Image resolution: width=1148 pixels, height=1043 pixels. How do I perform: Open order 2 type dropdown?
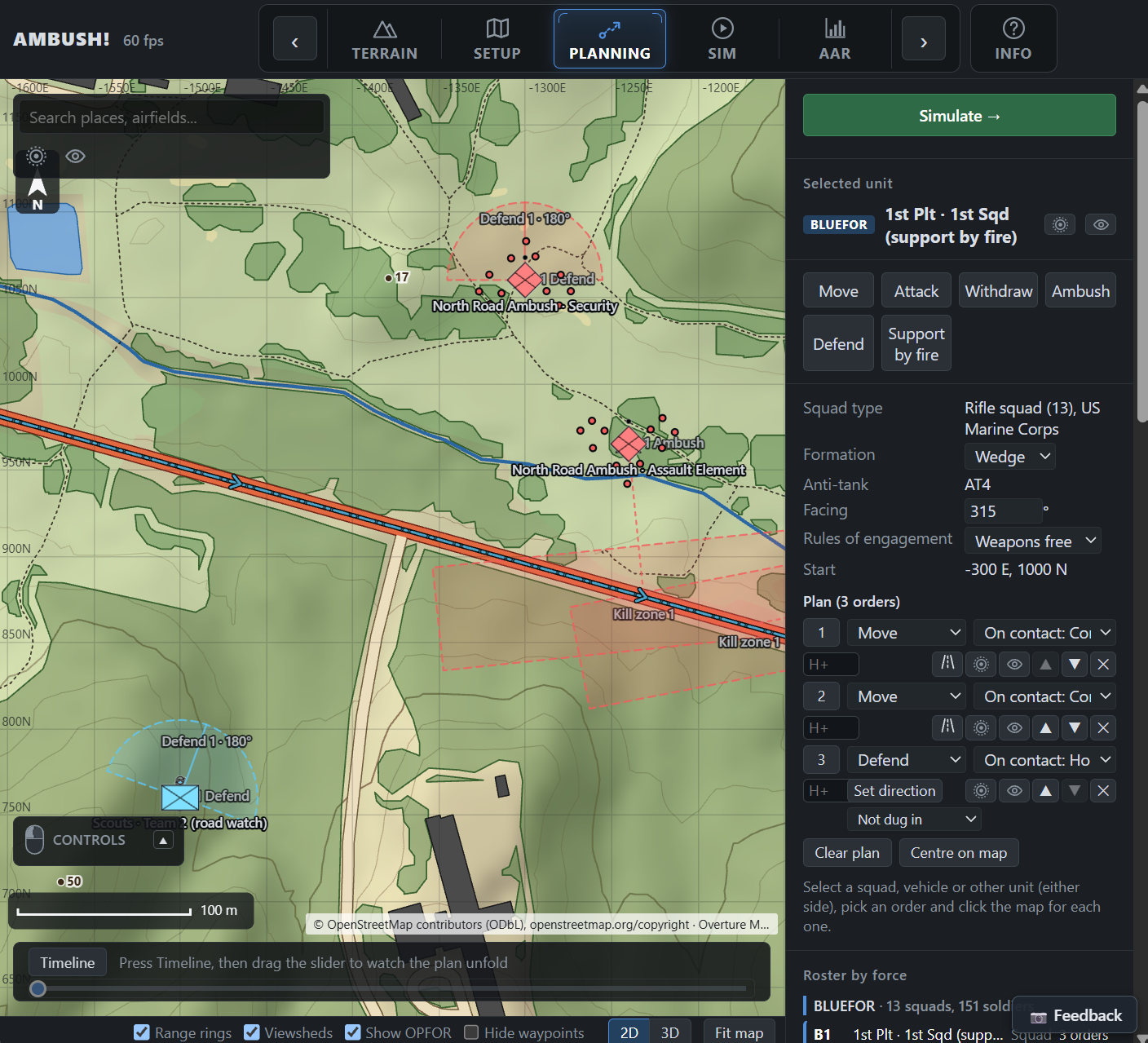pyautogui.click(x=907, y=696)
